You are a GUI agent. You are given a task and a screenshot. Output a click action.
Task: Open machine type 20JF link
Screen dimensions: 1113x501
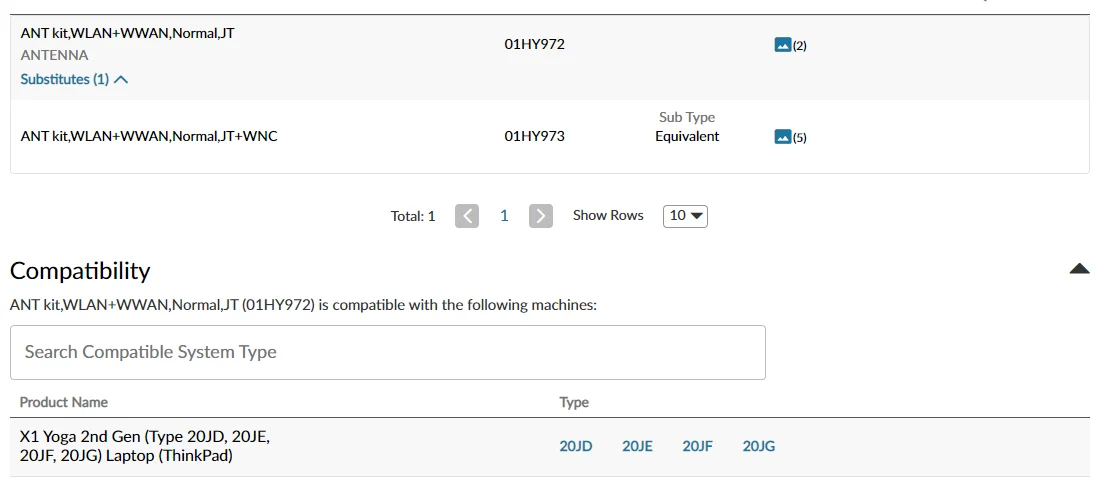coord(698,447)
